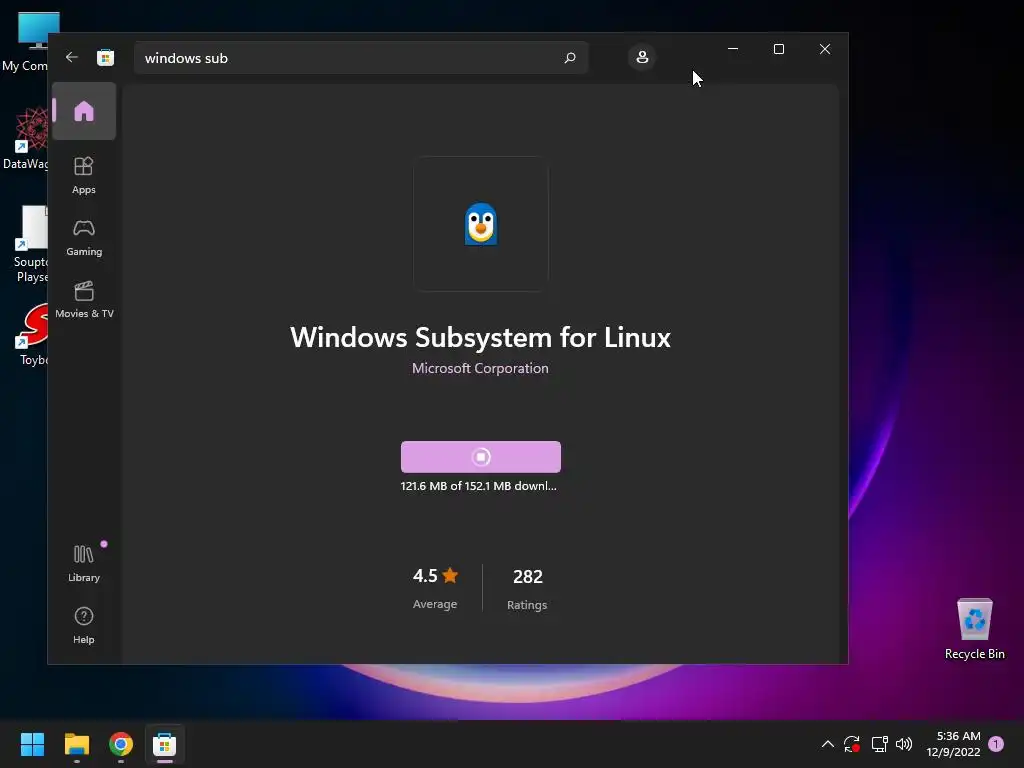Click the 4.5 average rating

pyautogui.click(x=435, y=588)
